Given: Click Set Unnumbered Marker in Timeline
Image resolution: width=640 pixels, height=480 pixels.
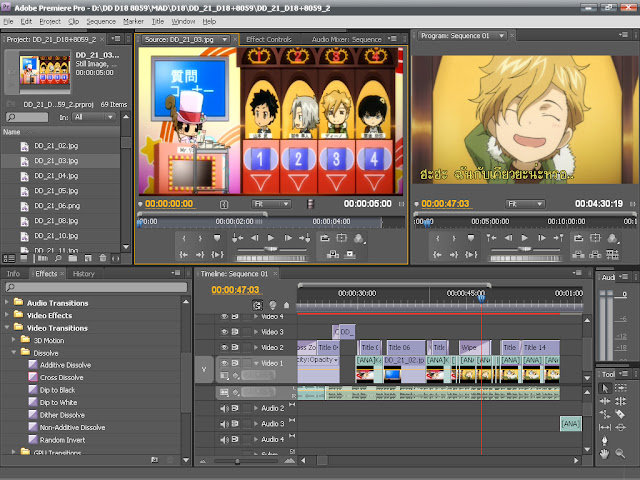Looking at the screenshot, I should pyautogui.click(x=287, y=305).
